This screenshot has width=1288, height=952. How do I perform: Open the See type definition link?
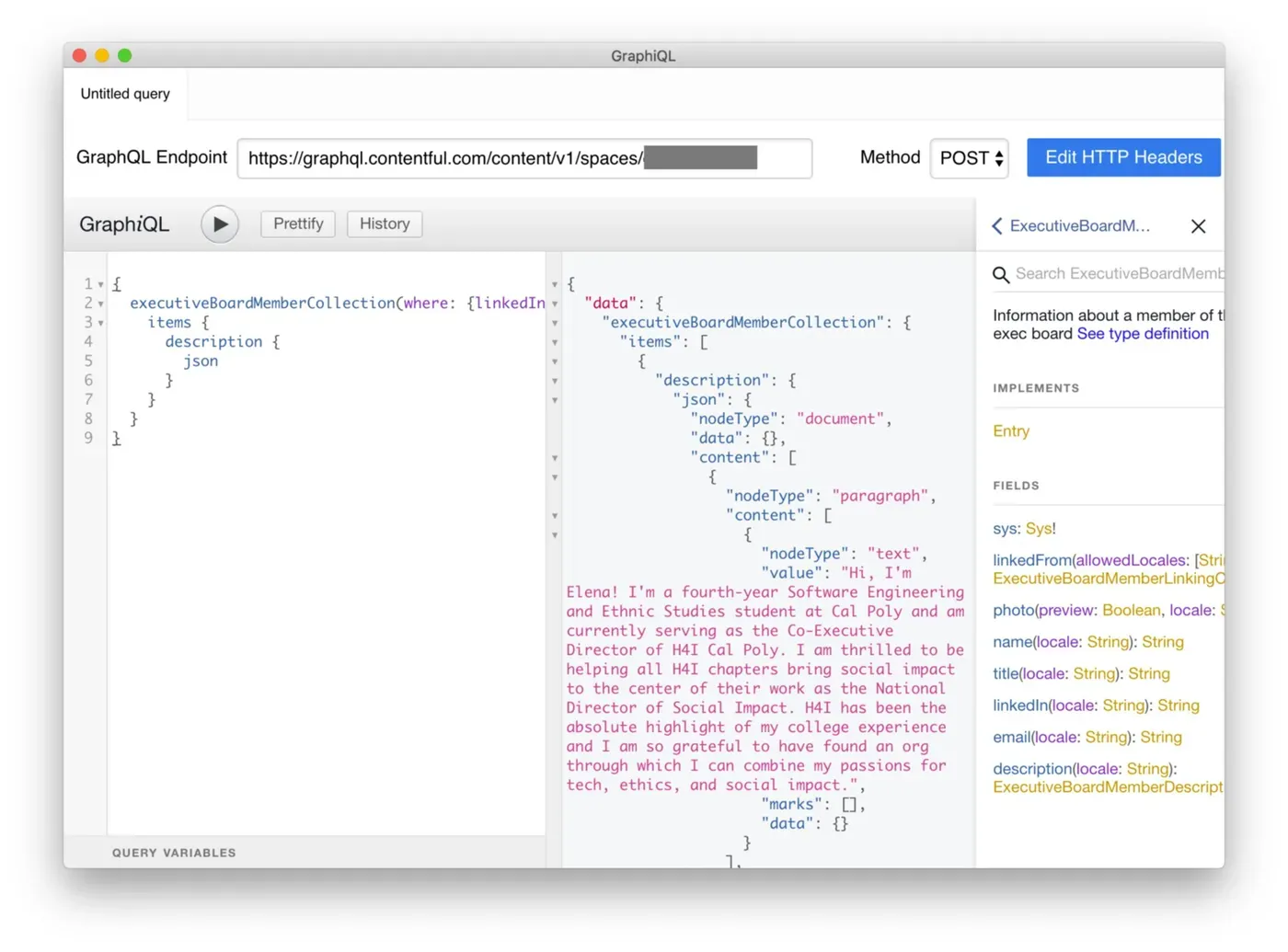coord(1143,333)
